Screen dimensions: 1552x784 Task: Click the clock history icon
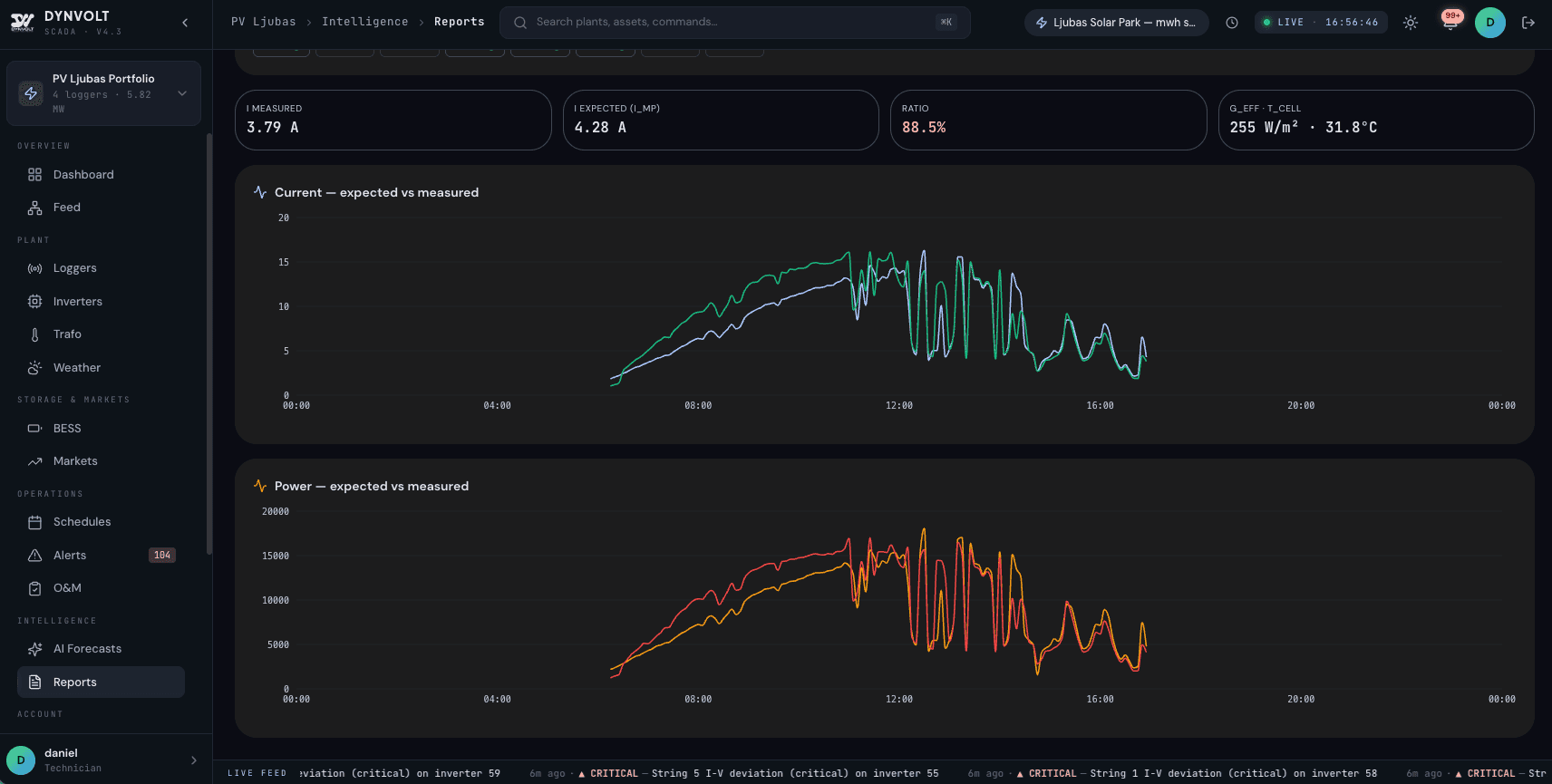point(1232,23)
